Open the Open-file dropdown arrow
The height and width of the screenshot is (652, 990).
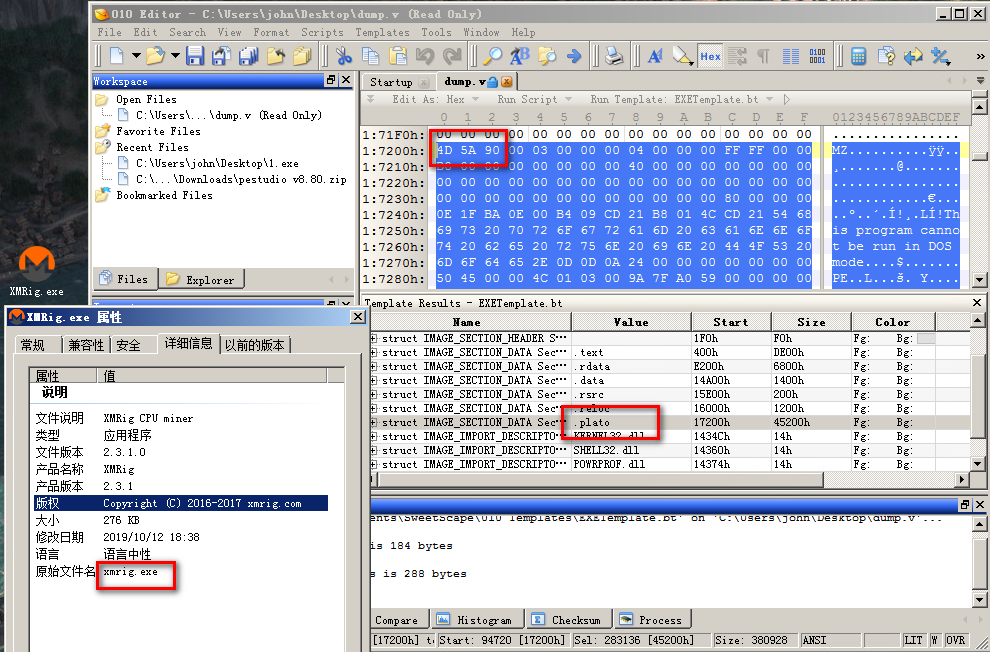click(x=175, y=56)
